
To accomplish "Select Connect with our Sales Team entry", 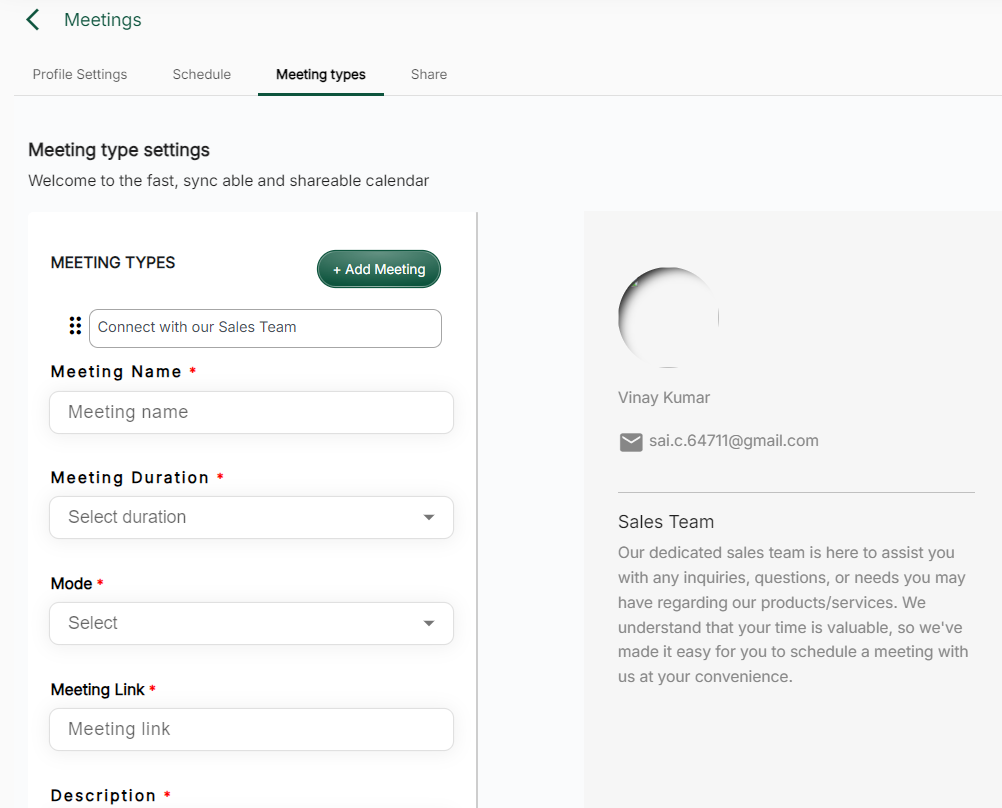I will pos(265,328).
